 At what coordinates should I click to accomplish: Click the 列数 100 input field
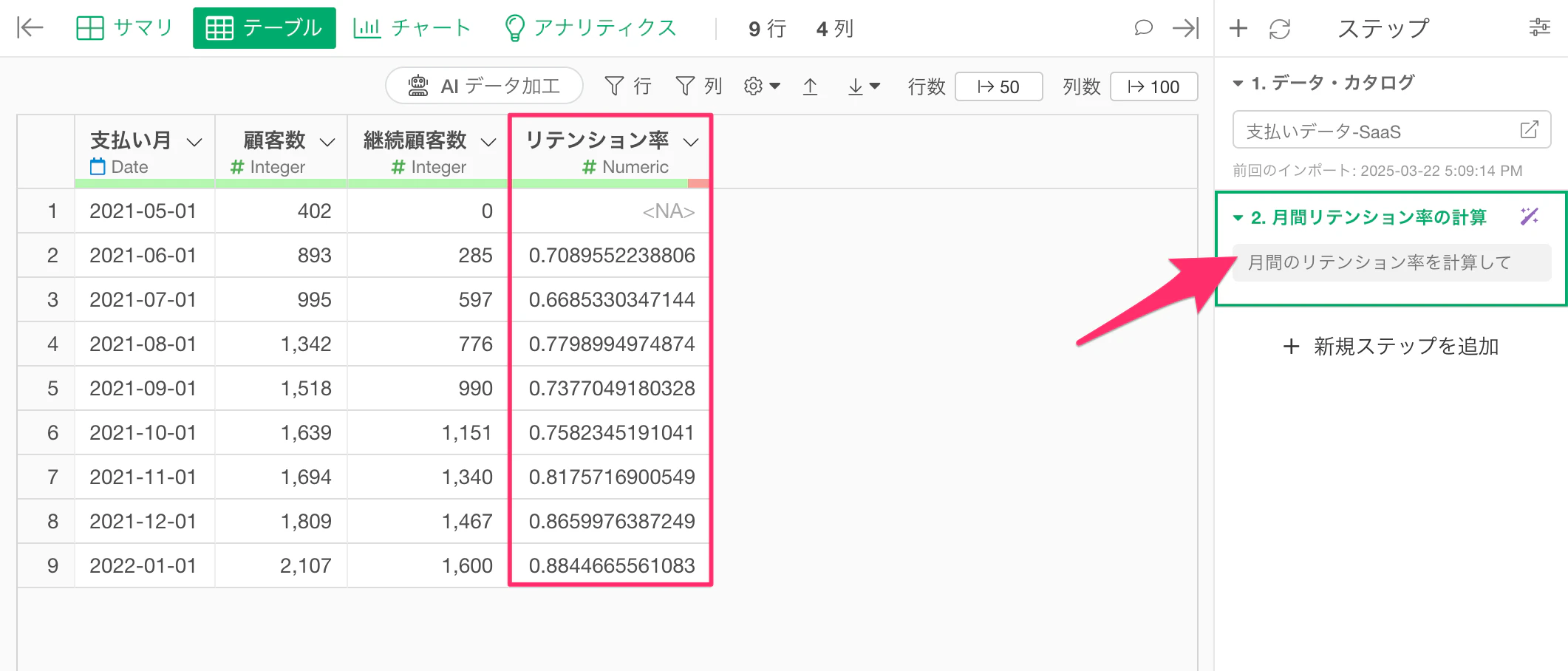[x=1154, y=86]
